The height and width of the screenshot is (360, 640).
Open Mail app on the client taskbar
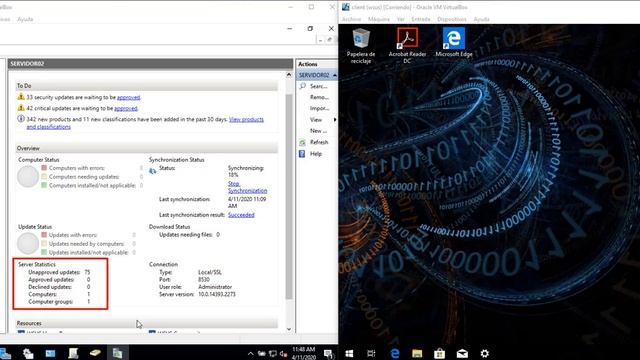(462, 353)
